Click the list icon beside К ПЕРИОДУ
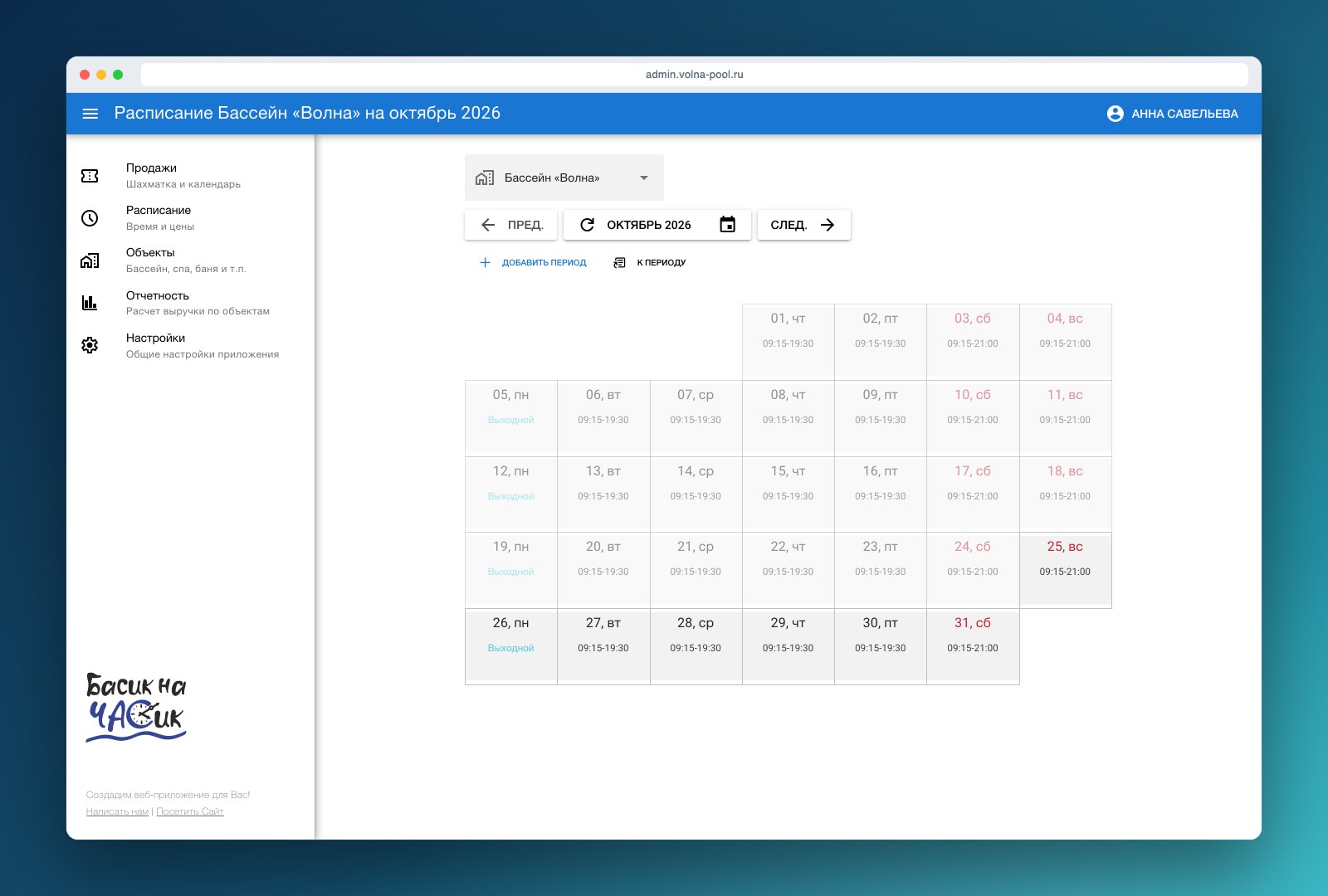Screen dimensions: 1328x896 coord(619,262)
